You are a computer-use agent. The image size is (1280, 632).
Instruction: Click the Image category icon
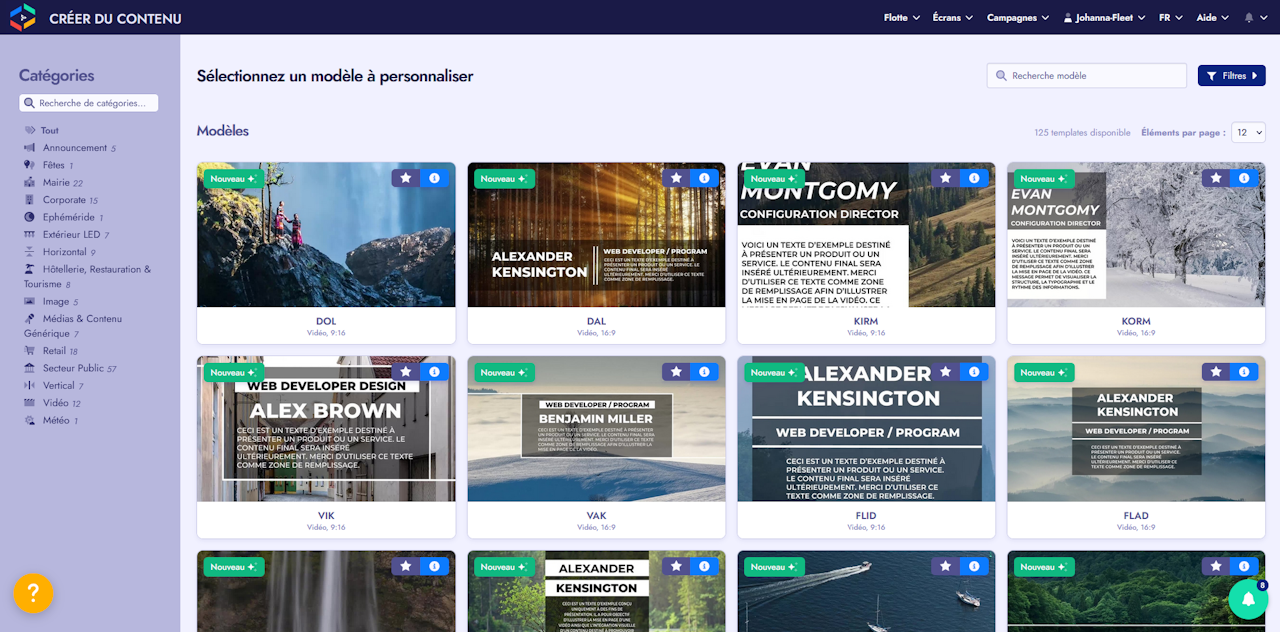pyautogui.click(x=30, y=301)
